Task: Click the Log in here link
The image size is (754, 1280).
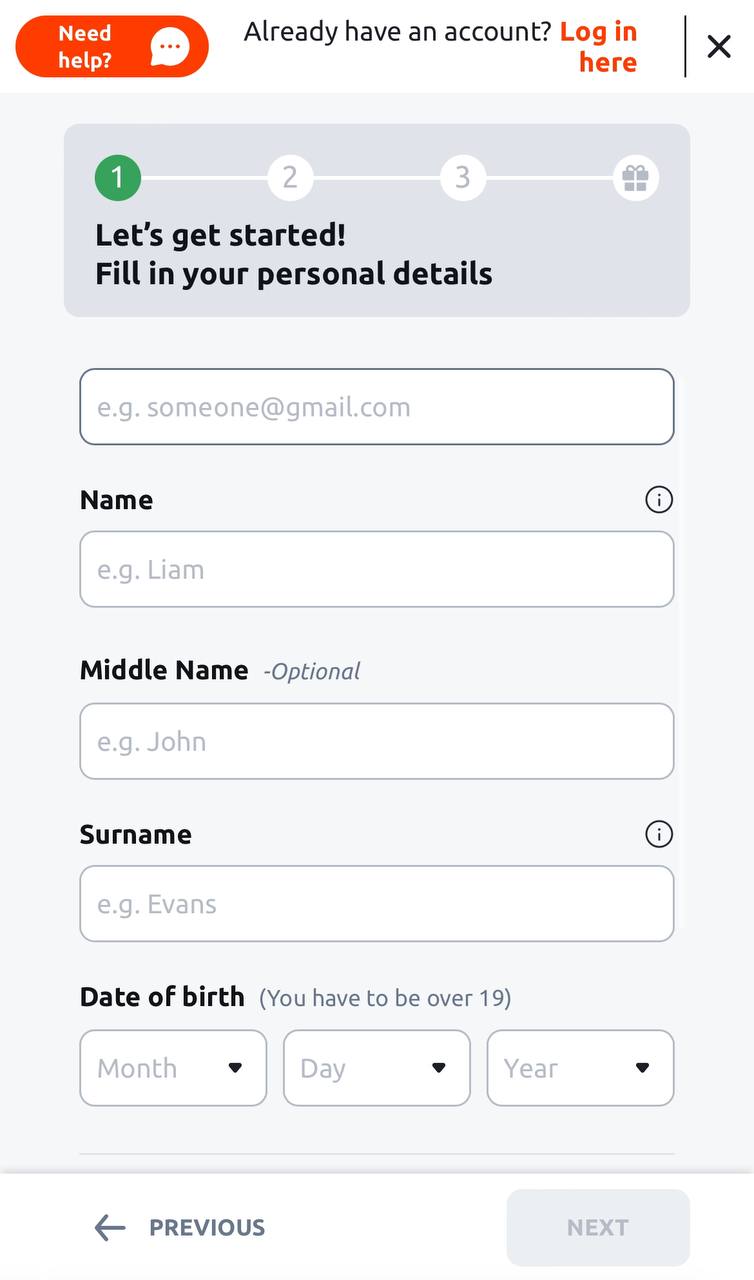Action: (599, 47)
